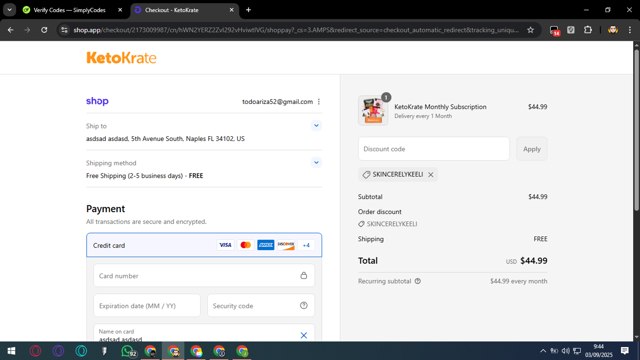
Task: Focus the Card number field
Action: pos(204,276)
